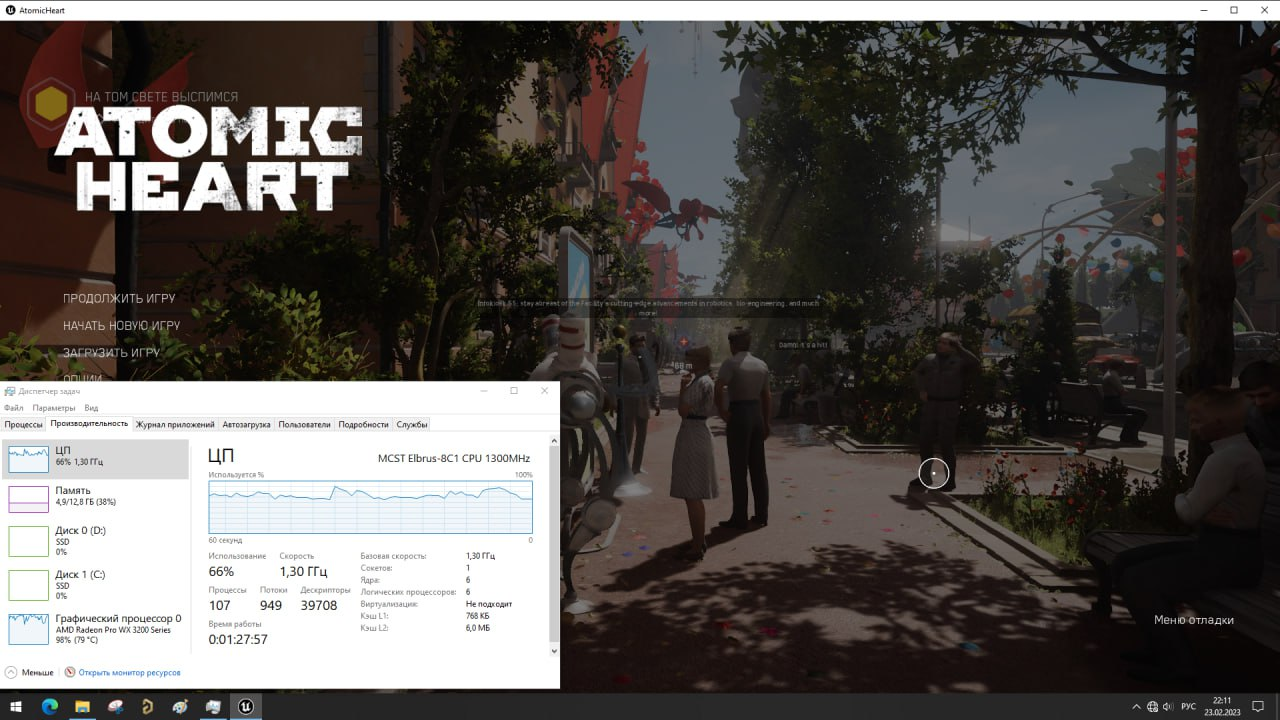Screen dimensions: 1280x720
Task: Open the clock and calendar flyout
Action: click(x=1222, y=706)
